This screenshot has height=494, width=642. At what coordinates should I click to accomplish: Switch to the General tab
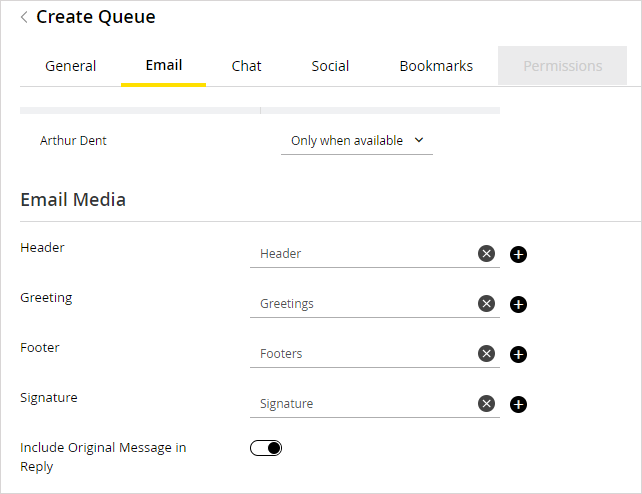point(70,66)
